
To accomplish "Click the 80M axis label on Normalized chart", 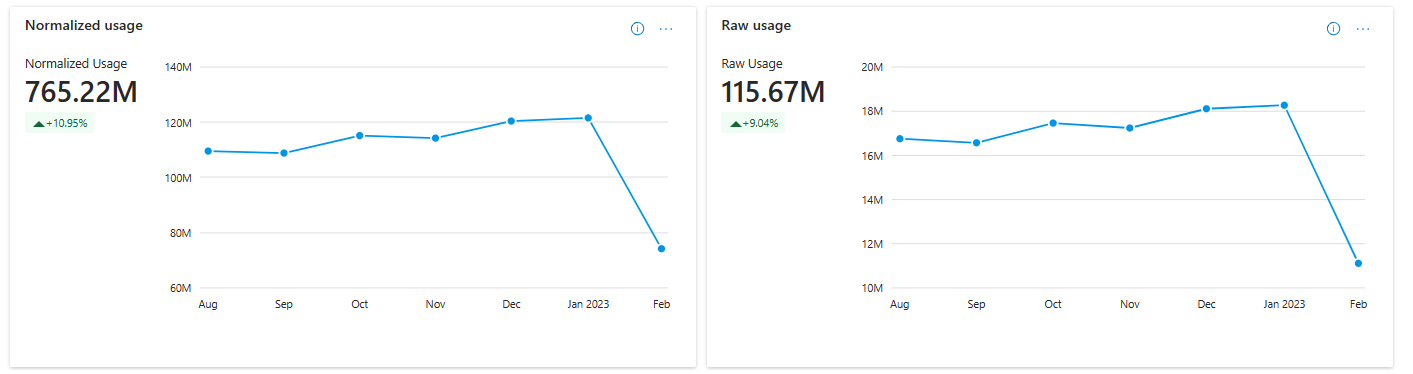I will (x=181, y=233).
